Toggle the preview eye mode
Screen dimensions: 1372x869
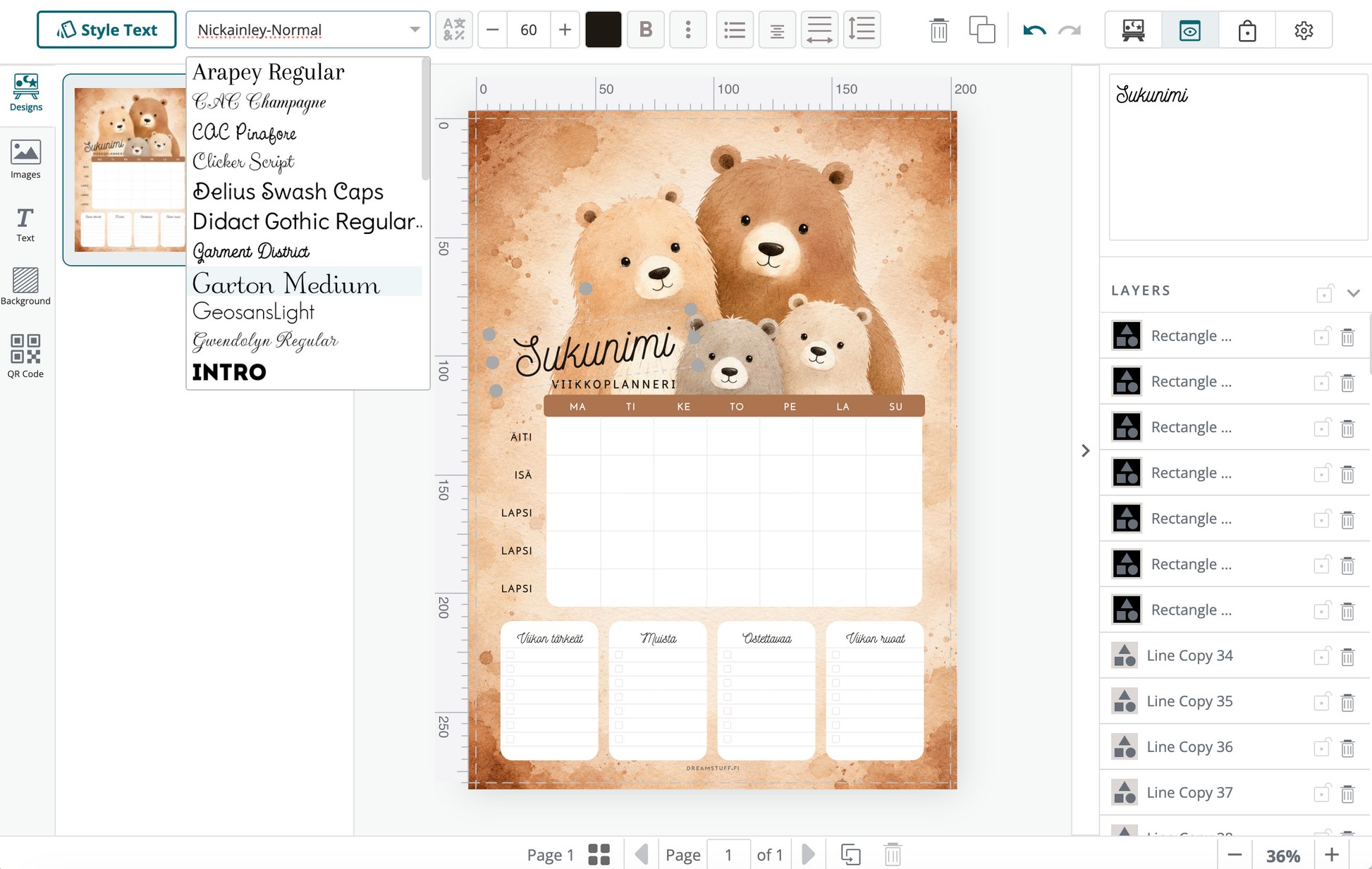[x=1190, y=30]
